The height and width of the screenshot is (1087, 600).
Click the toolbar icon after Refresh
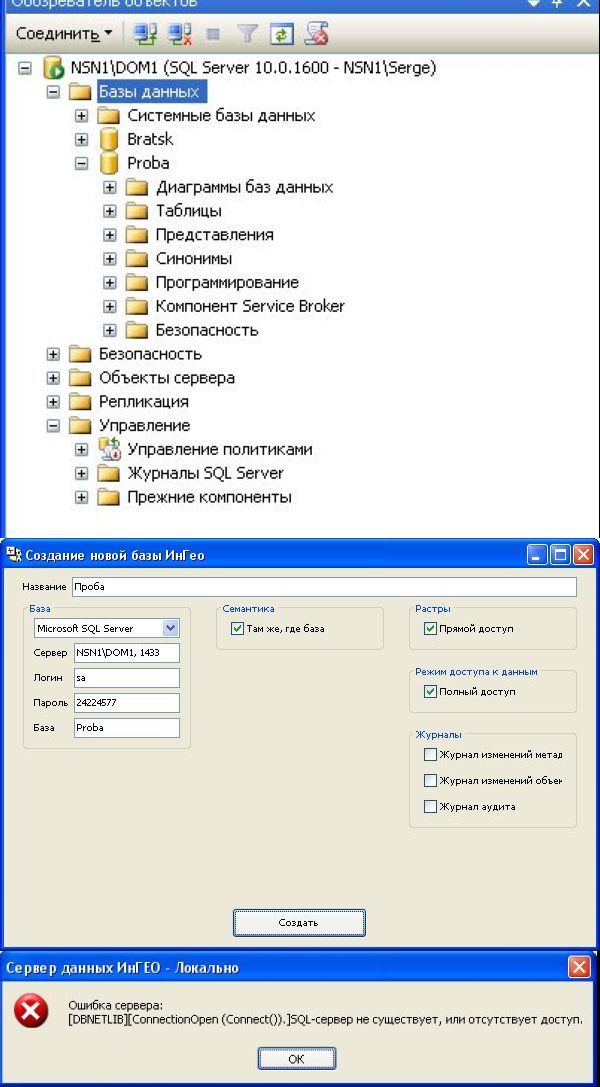pyautogui.click(x=316, y=33)
